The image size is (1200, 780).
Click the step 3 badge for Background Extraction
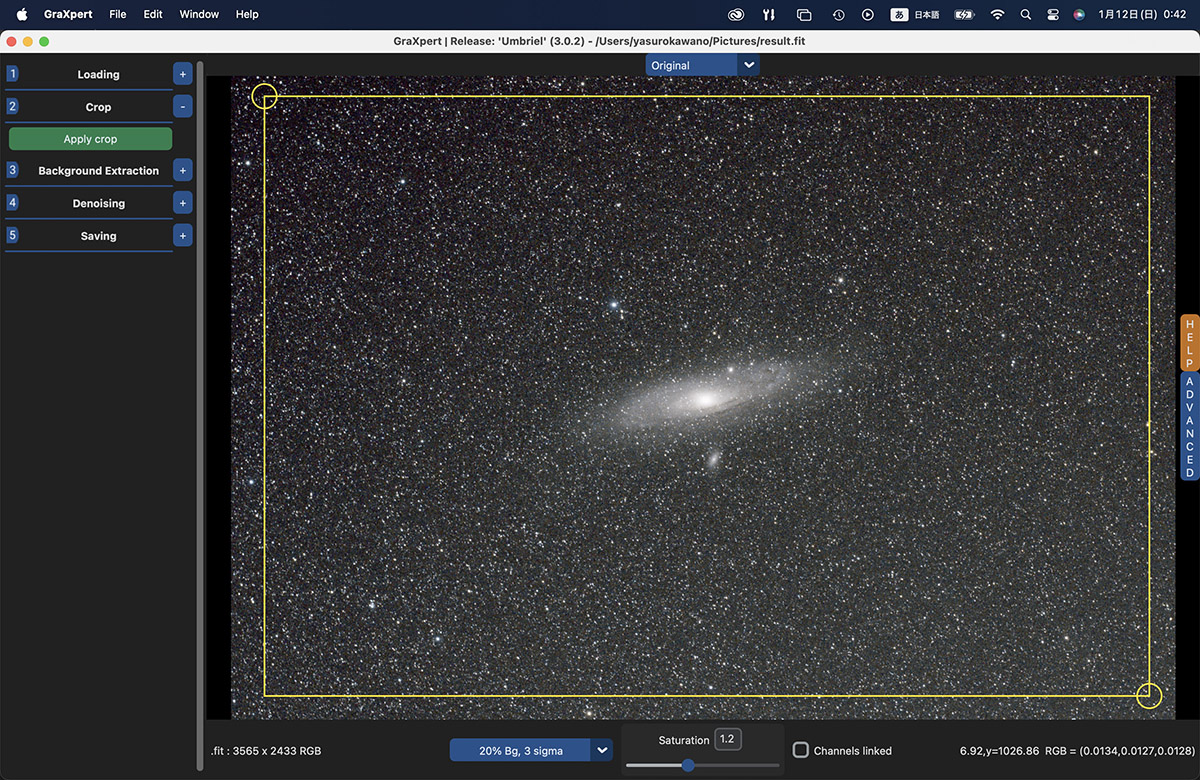(12, 170)
